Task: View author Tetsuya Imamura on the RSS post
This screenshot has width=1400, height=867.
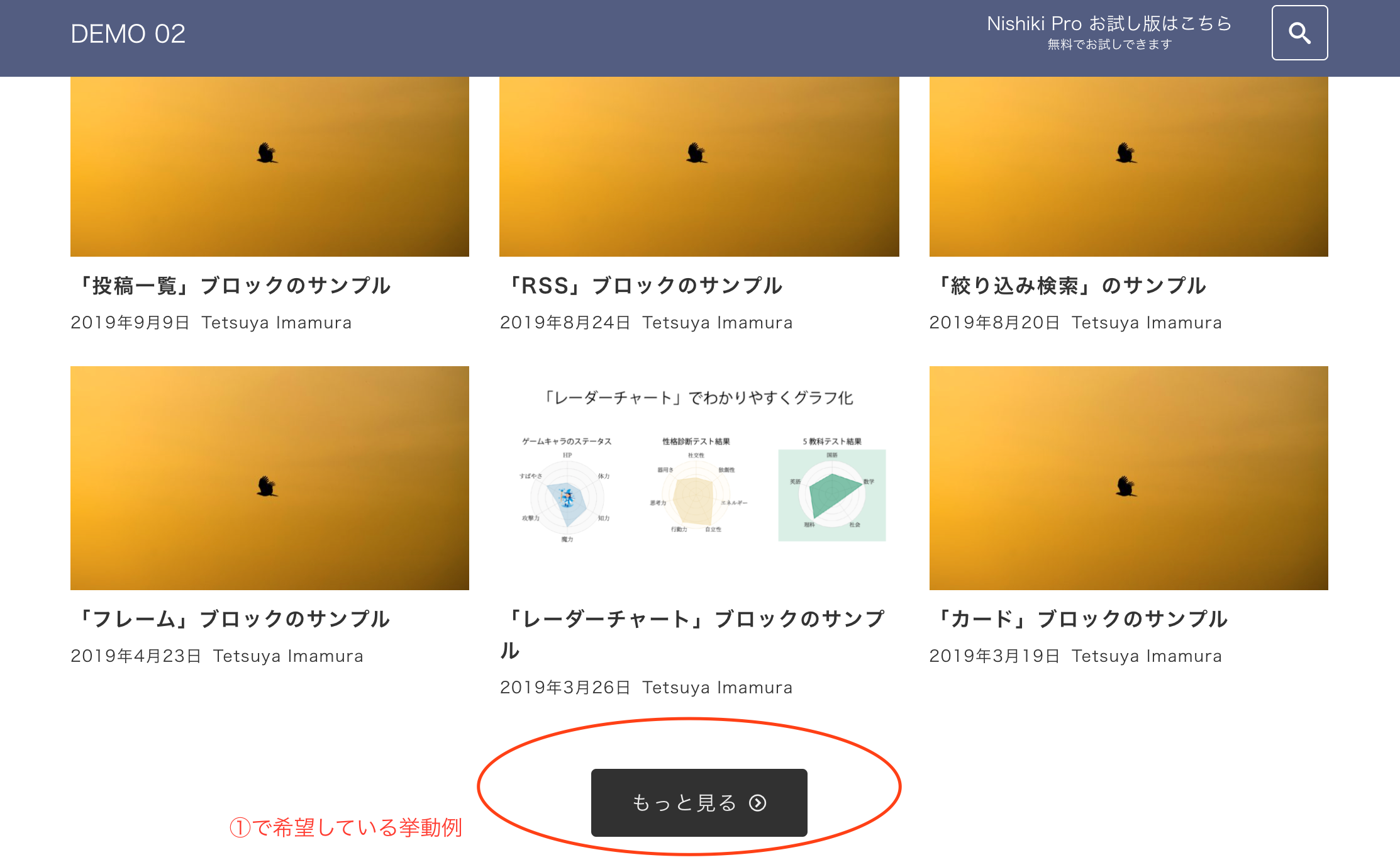Action: [x=718, y=322]
